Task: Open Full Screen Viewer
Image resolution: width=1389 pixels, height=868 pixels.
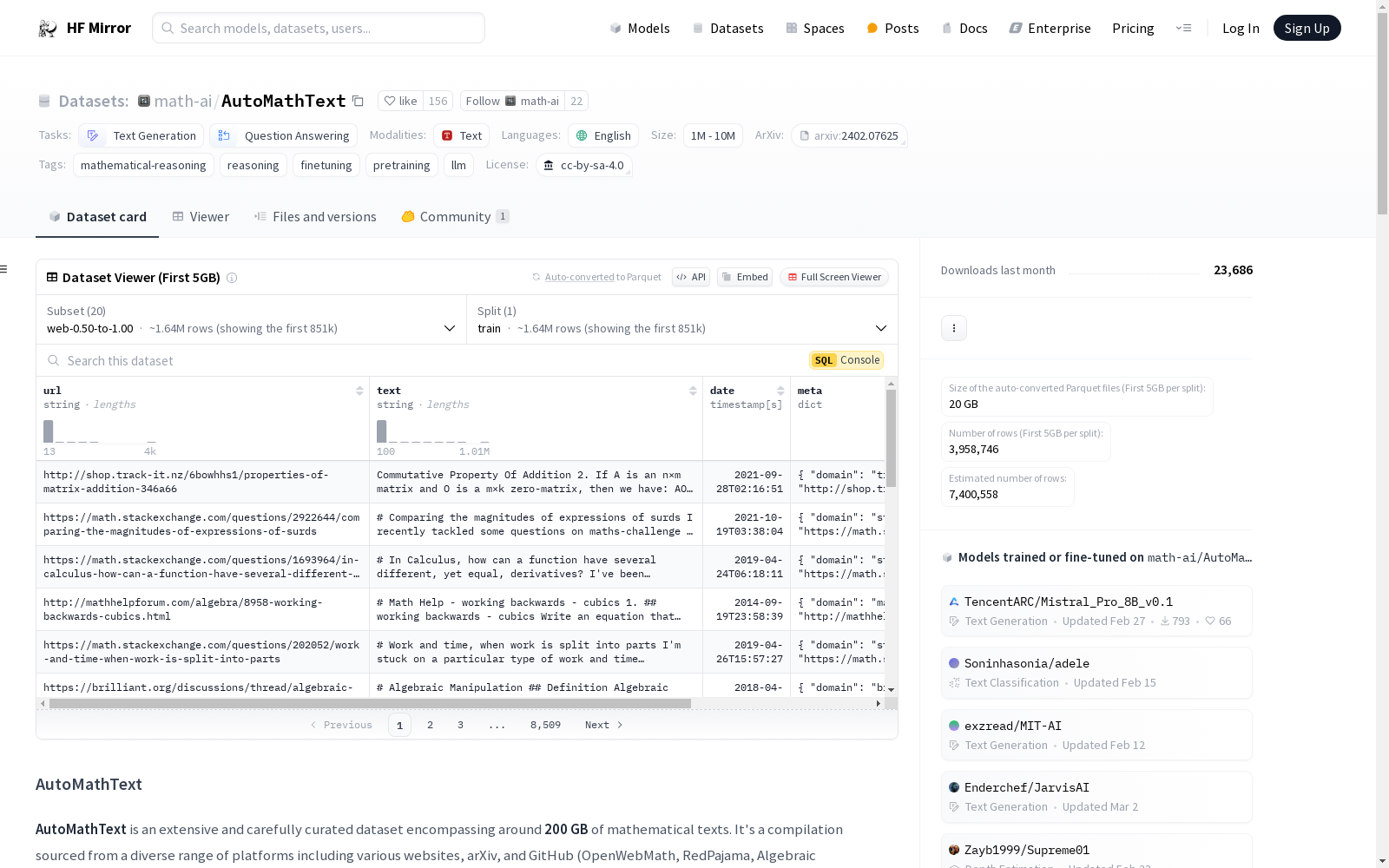Action: (x=834, y=277)
